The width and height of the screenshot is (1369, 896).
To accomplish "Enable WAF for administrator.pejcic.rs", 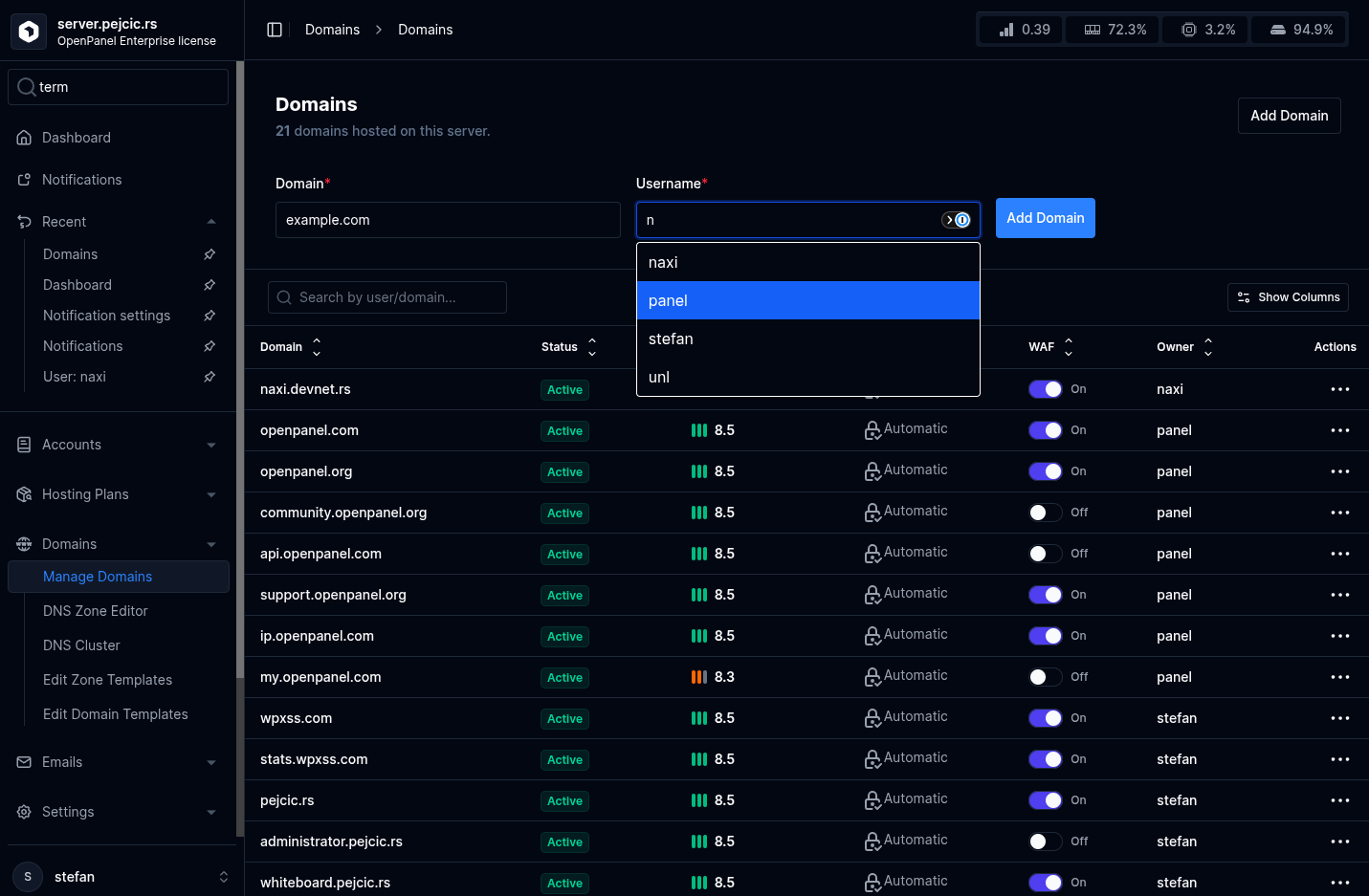I will (x=1046, y=841).
